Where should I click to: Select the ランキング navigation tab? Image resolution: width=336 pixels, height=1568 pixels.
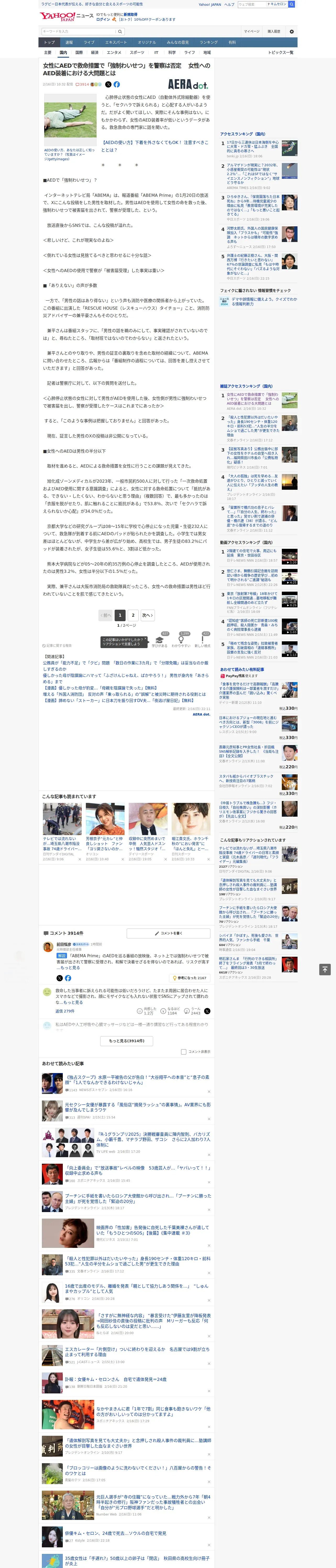coord(209,43)
